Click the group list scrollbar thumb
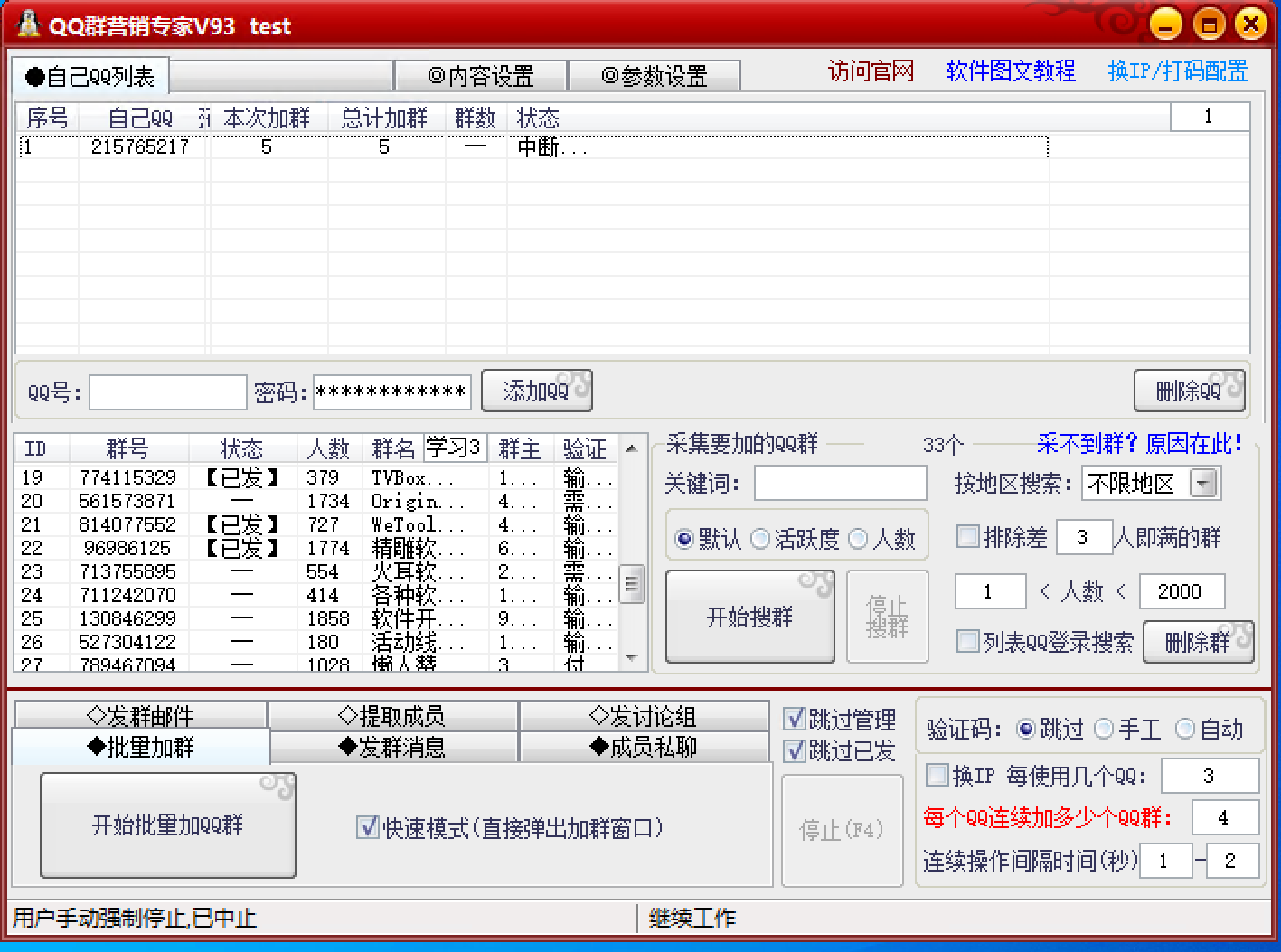The image size is (1281, 952). coord(632,584)
